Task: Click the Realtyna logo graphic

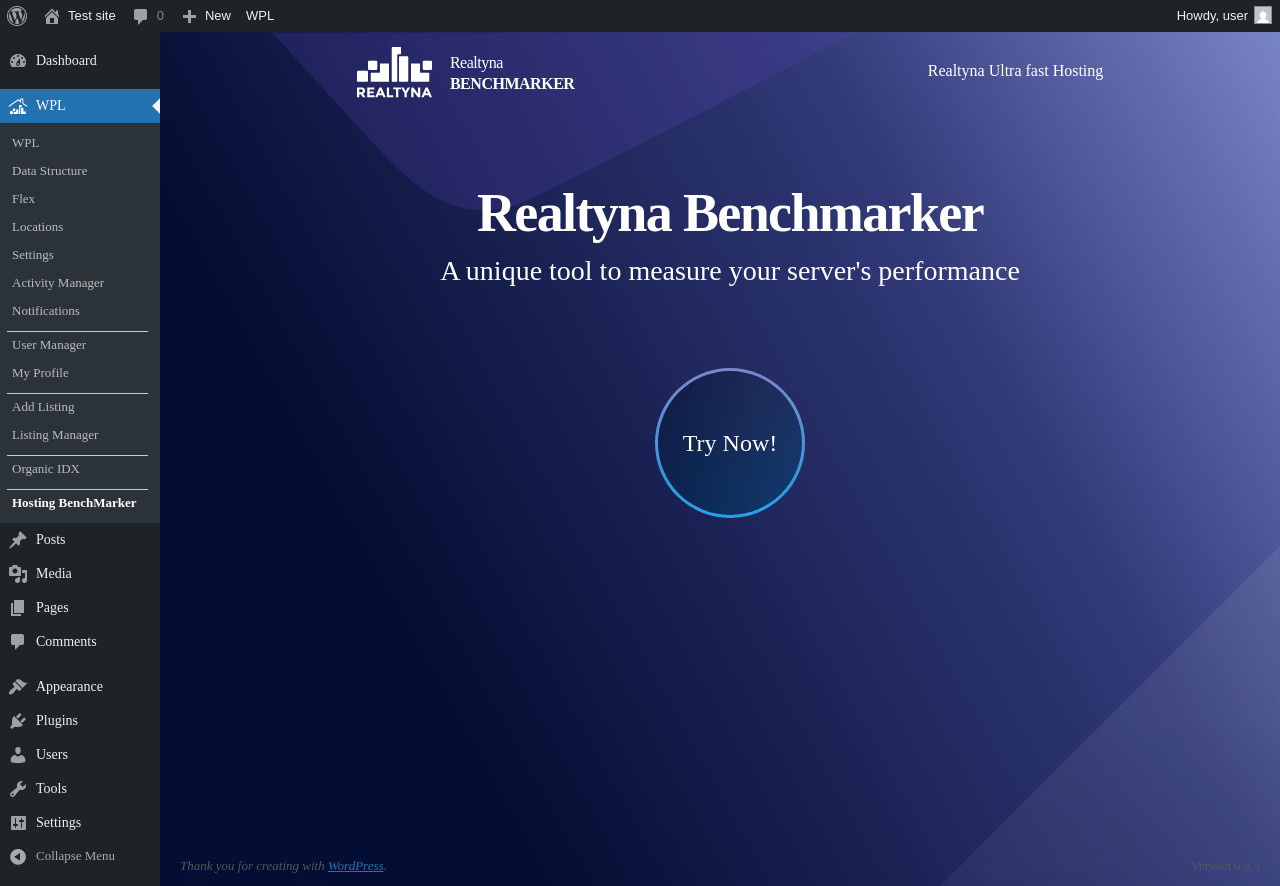Action: tap(394, 73)
